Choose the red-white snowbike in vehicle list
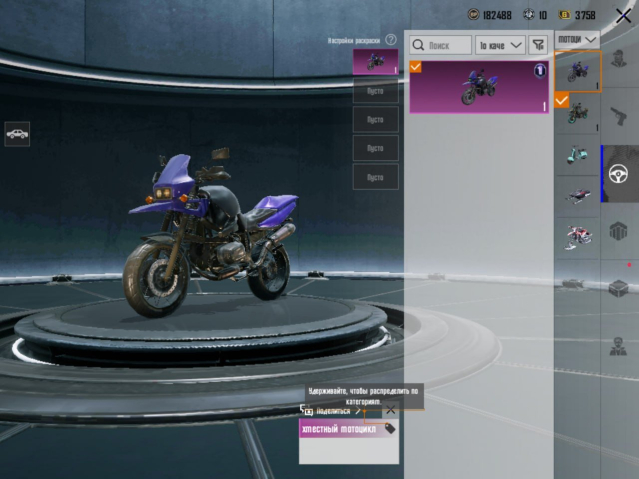The height and width of the screenshot is (479, 639). (x=577, y=238)
